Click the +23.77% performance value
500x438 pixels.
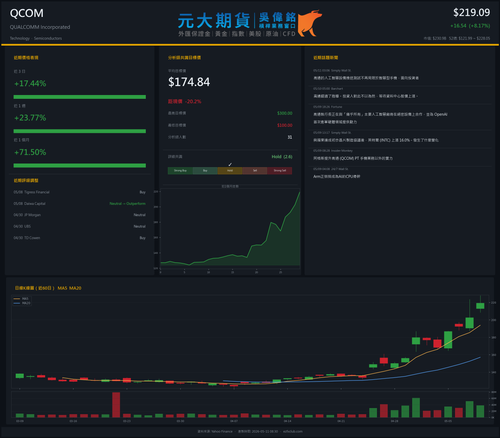pos(30,118)
